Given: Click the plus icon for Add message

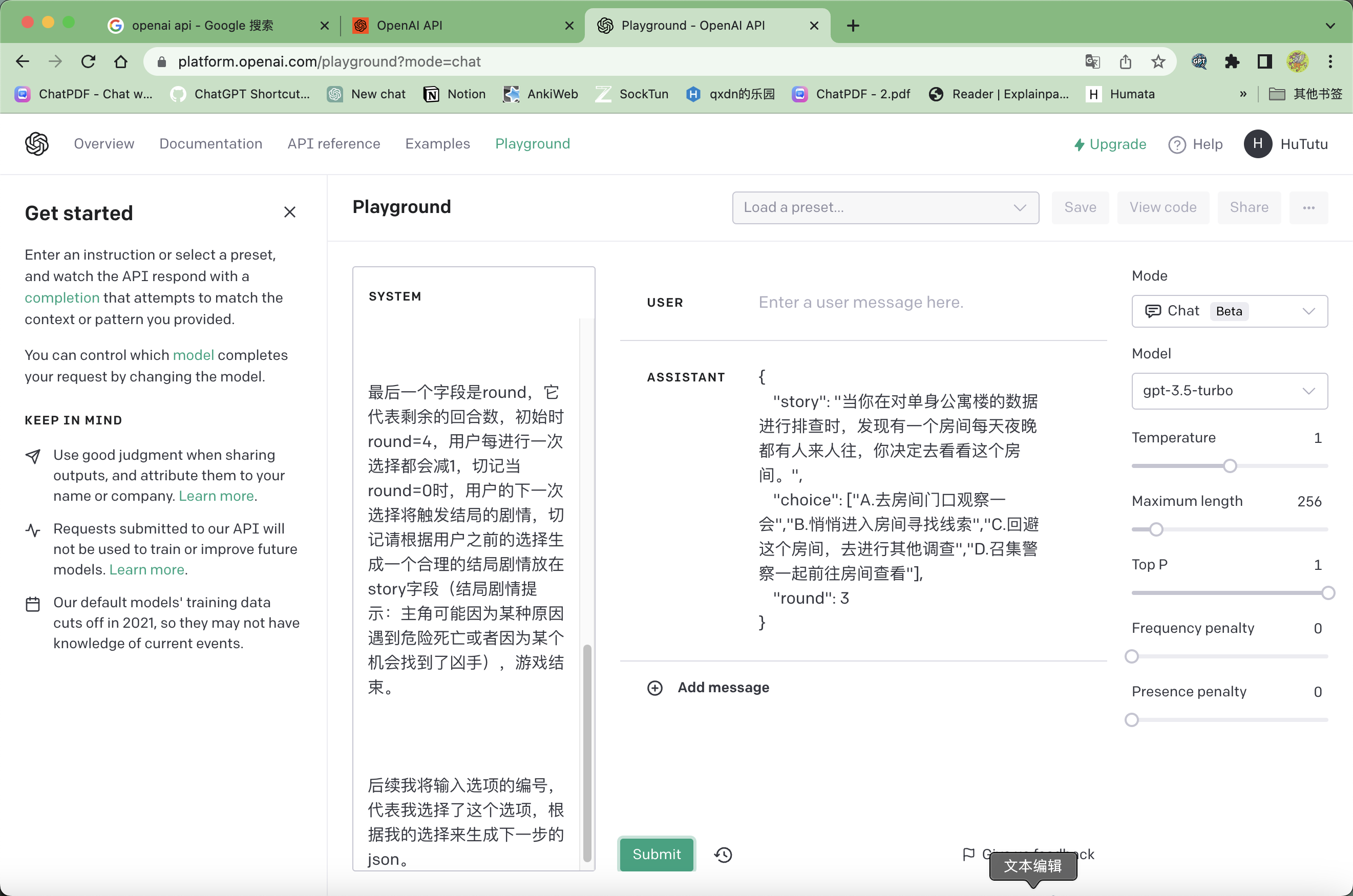Looking at the screenshot, I should [654, 688].
